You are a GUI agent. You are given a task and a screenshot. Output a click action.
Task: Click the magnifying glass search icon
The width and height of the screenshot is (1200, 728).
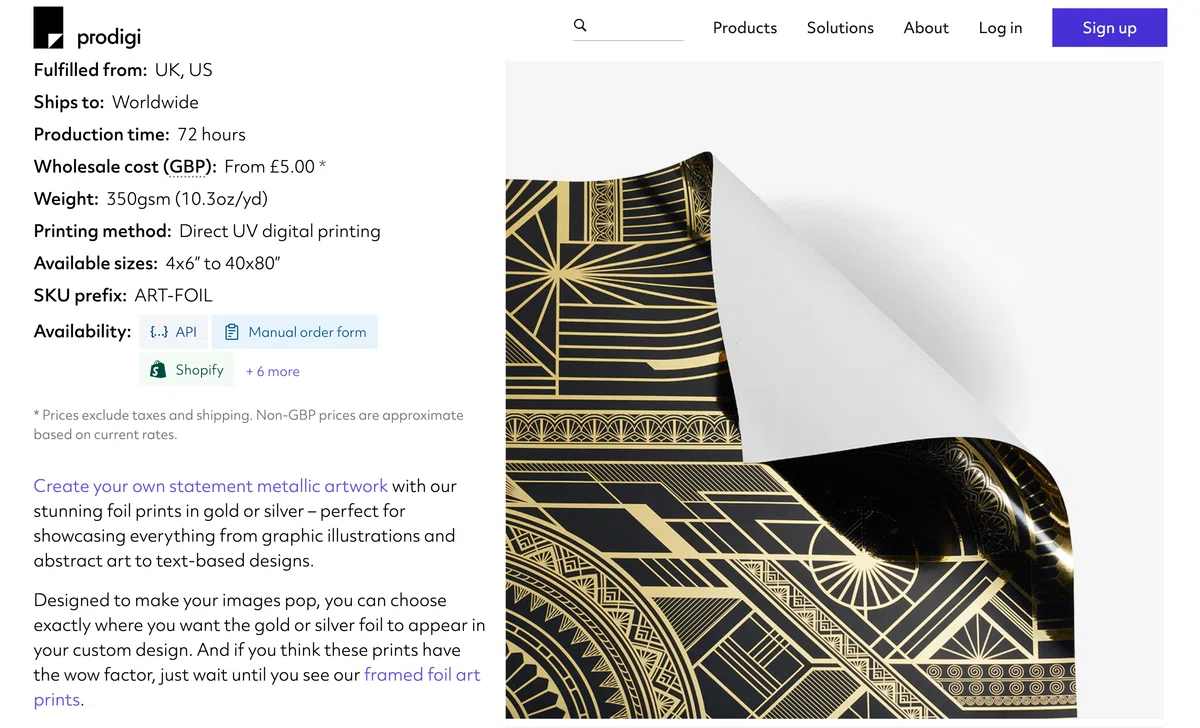click(x=580, y=25)
